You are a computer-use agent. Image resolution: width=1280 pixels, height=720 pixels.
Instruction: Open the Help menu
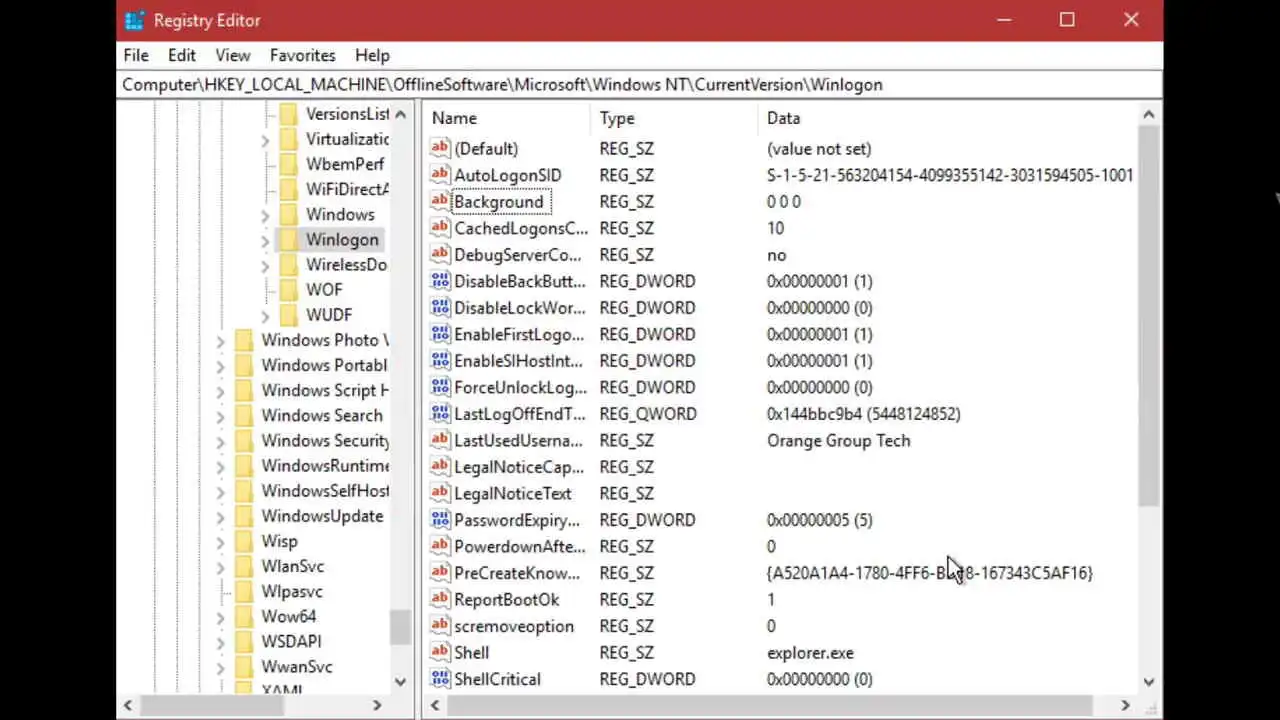372,55
